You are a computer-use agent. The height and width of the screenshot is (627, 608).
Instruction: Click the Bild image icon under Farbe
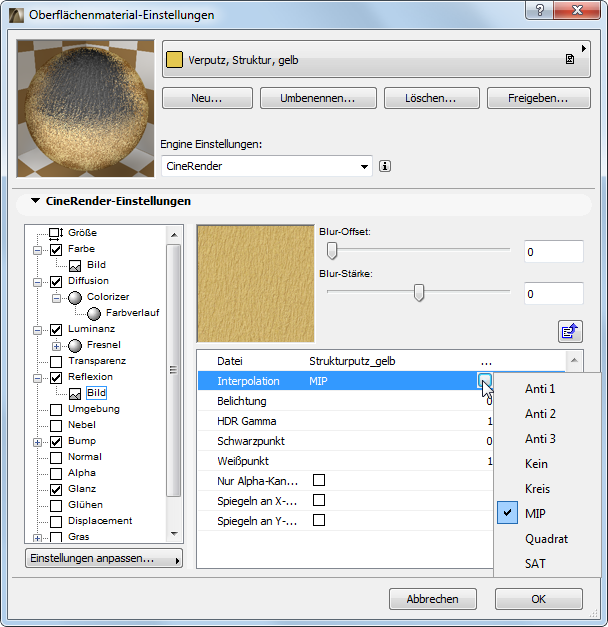pyautogui.click(x=75, y=265)
